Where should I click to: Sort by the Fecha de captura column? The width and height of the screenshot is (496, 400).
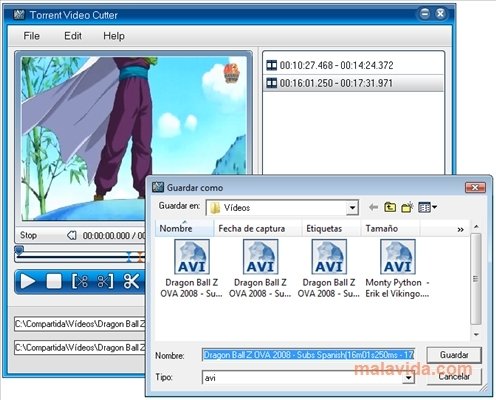258,228
